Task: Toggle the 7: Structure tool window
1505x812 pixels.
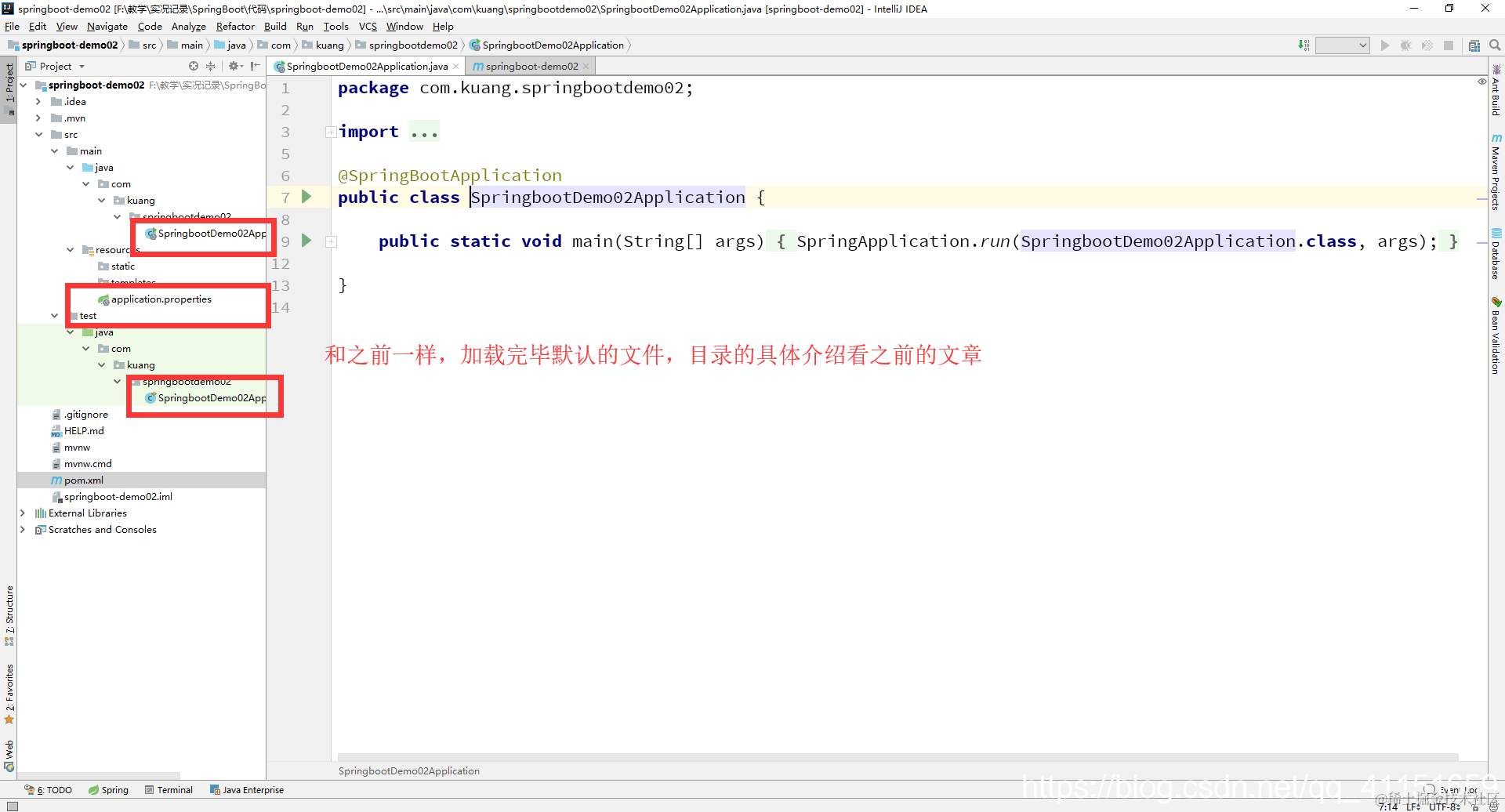Action: tap(9, 616)
